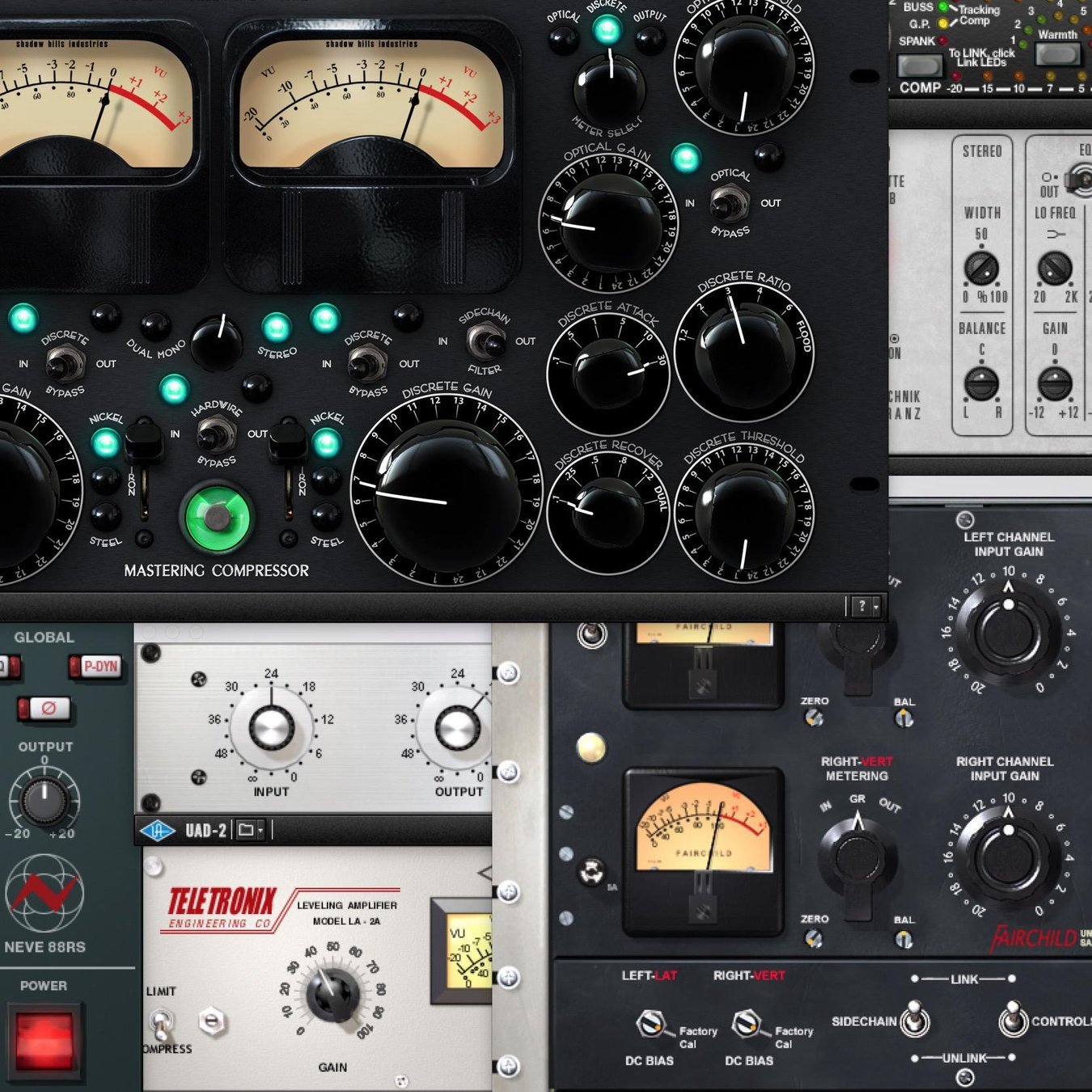Click the TELETRONIX logo text
1092x1092 pixels.
click(x=221, y=901)
